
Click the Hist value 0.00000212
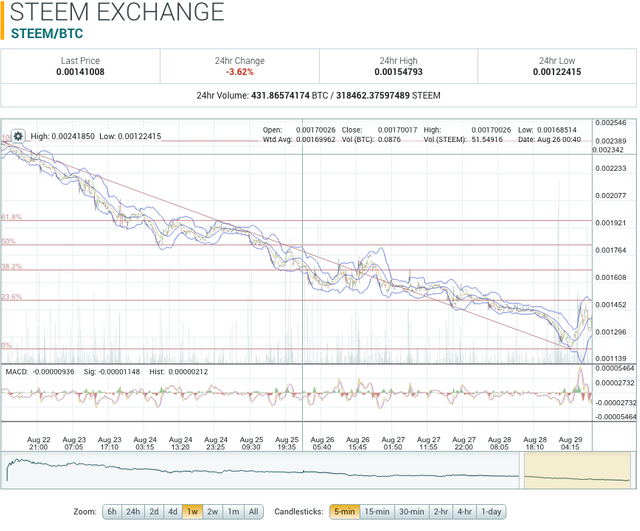point(188,372)
